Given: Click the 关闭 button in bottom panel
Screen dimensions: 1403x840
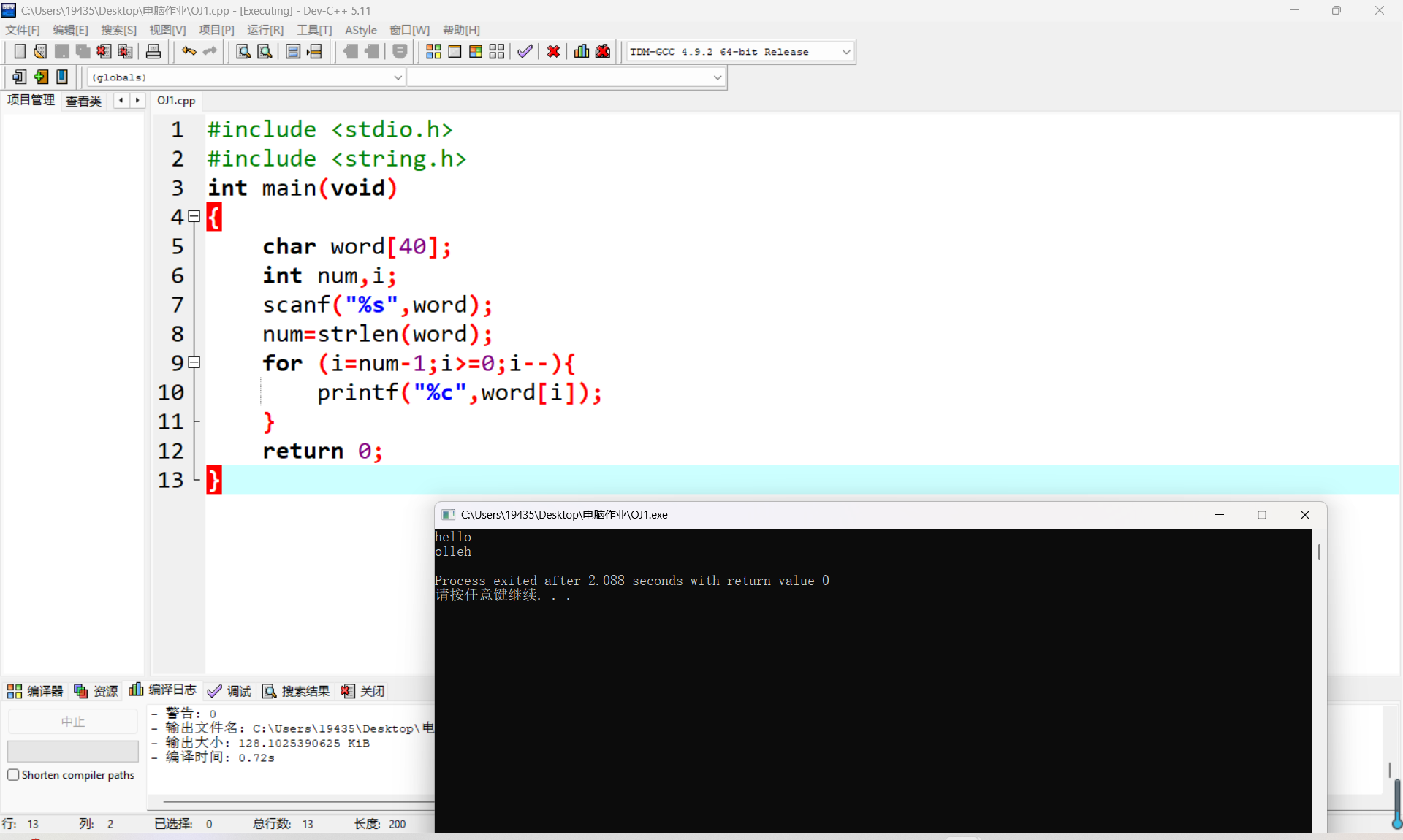Looking at the screenshot, I should pos(363,691).
